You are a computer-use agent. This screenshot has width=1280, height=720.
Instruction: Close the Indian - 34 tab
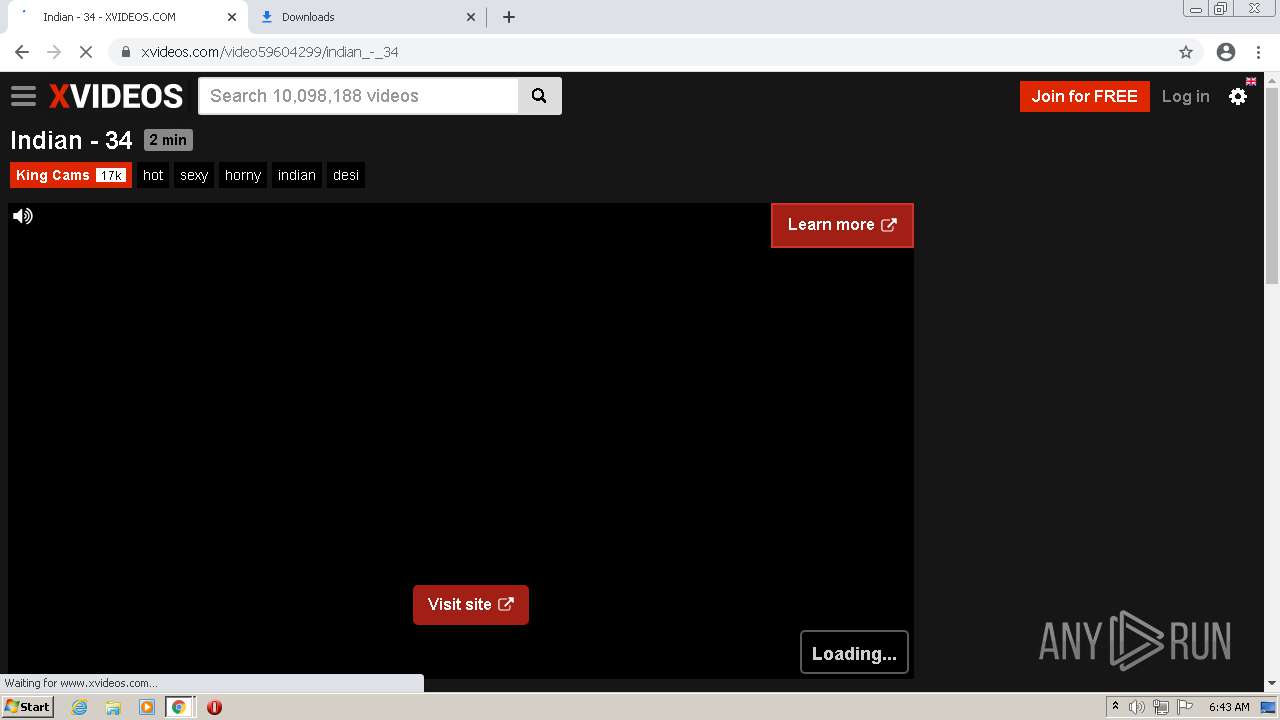(232, 17)
